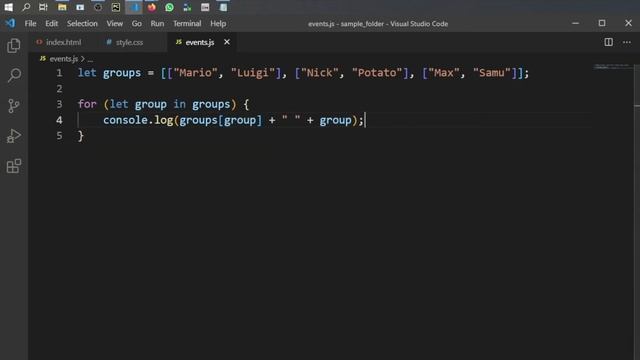Close the events.js tab

click(227, 42)
